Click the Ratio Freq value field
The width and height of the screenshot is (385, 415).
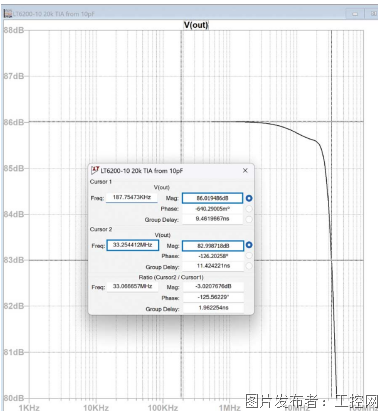(132, 286)
